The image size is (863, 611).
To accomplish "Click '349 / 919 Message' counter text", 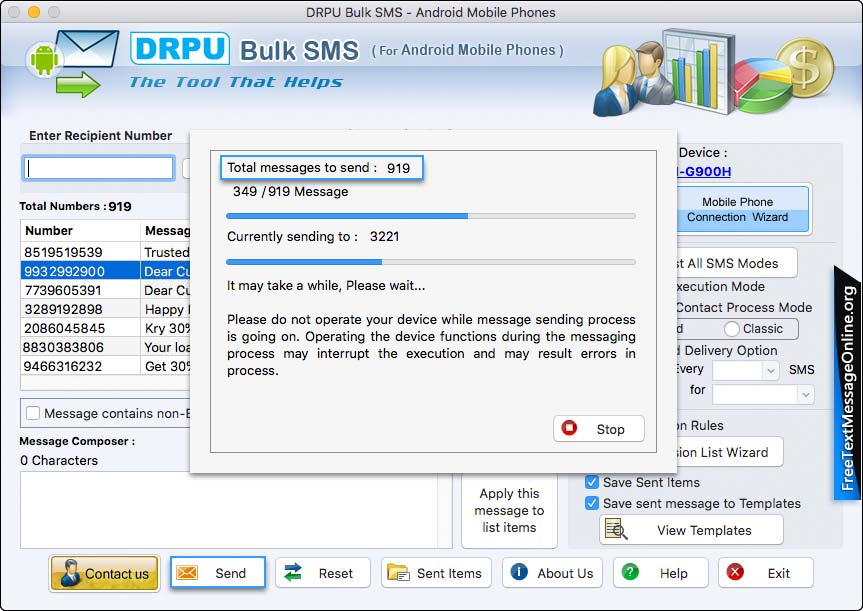I will pos(290,192).
